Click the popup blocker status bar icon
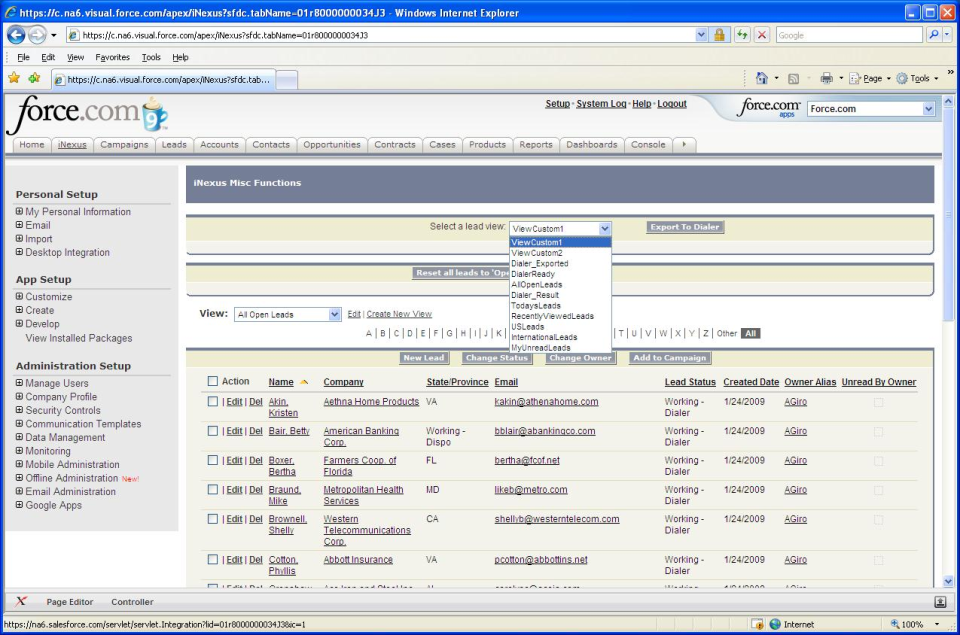Image resolution: width=960 pixels, height=635 pixels. (x=757, y=624)
